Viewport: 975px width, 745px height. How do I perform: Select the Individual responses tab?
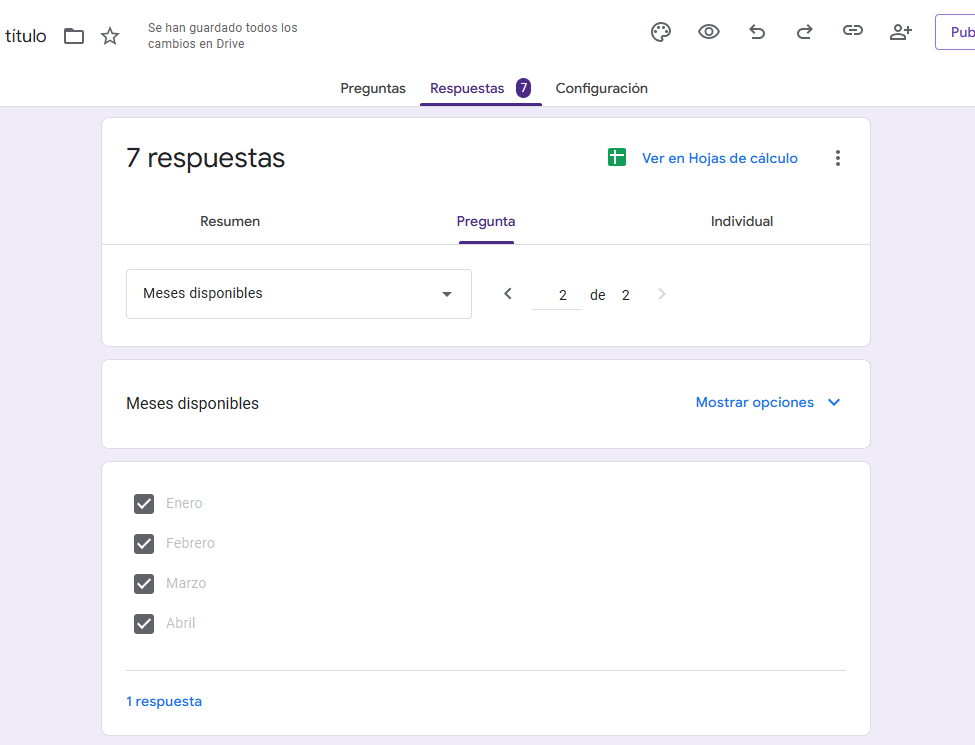click(742, 221)
